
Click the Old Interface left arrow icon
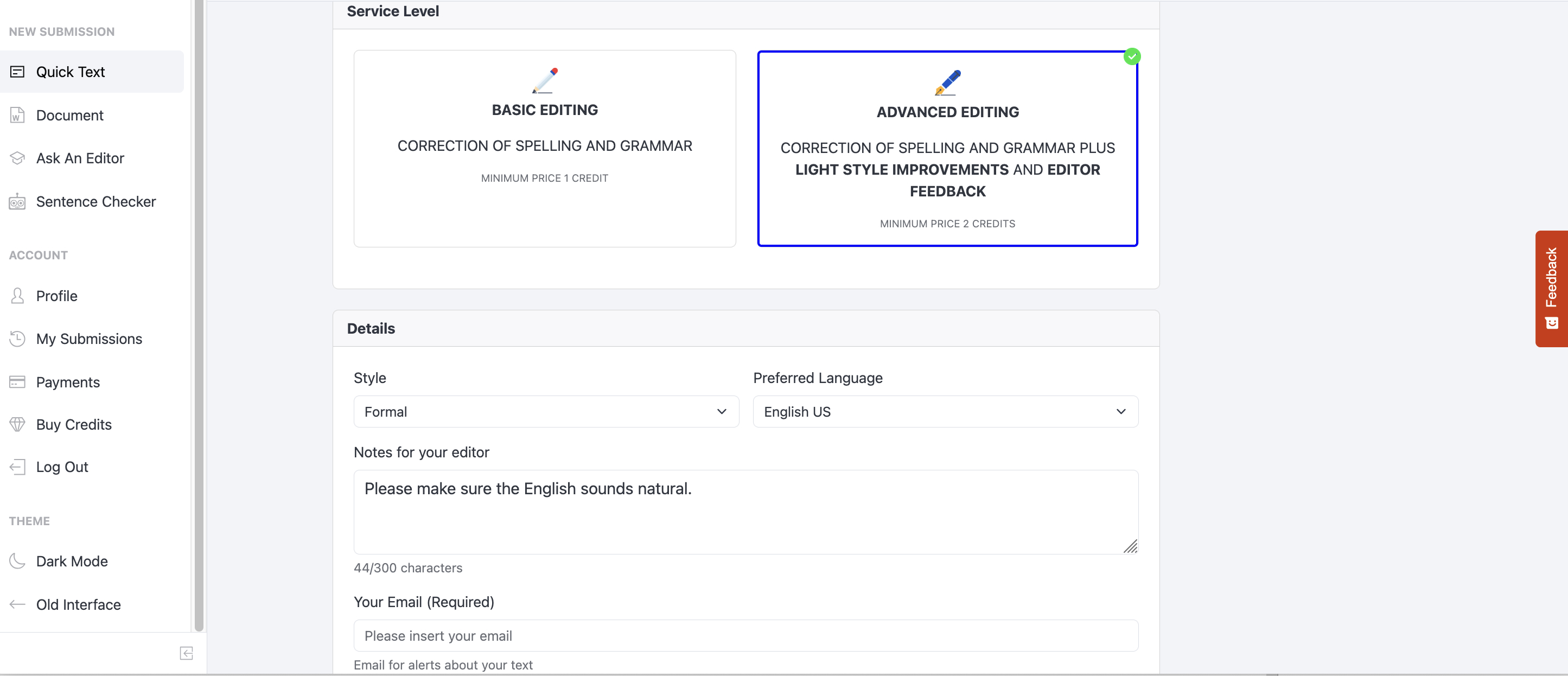(17, 604)
